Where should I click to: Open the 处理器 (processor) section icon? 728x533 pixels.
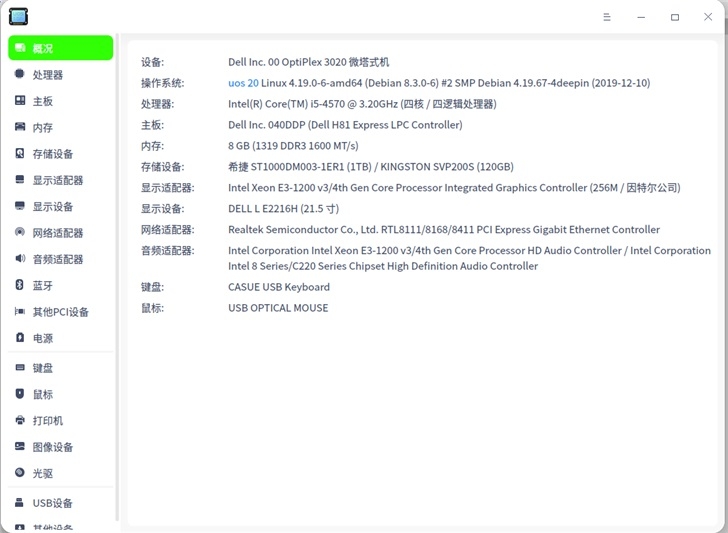(20, 74)
